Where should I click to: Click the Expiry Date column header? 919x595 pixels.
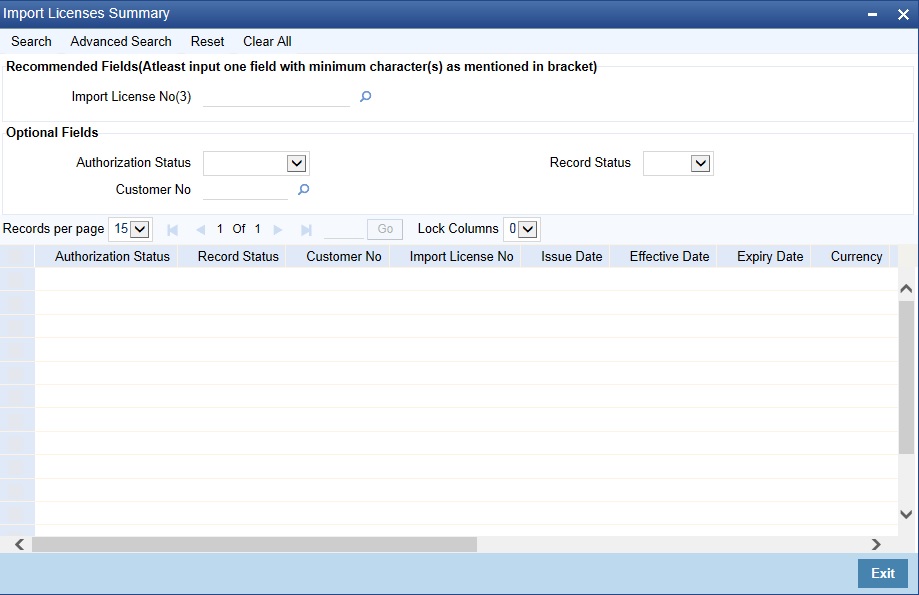click(764, 257)
